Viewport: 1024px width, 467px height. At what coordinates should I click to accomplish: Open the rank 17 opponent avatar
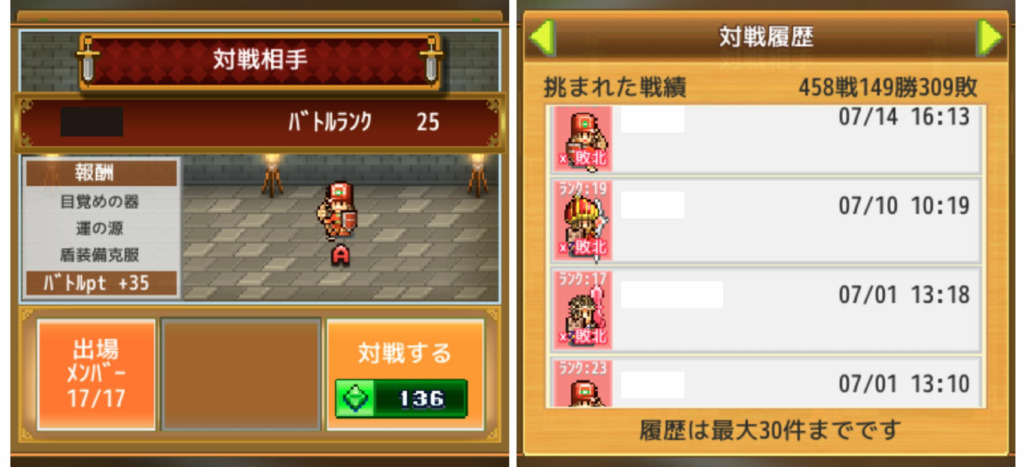click(x=583, y=309)
